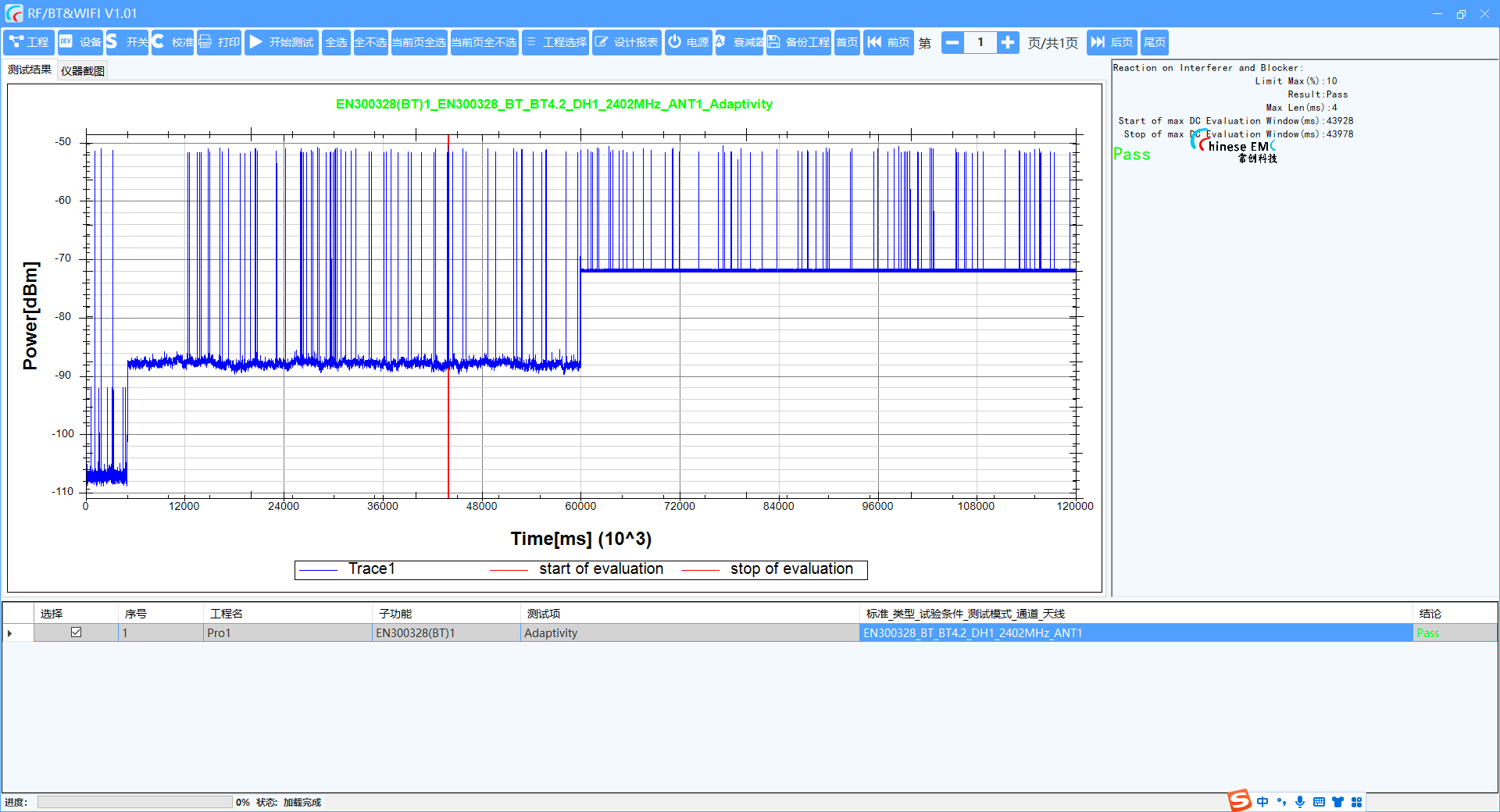Click the 全不选 deselect all button

(x=370, y=42)
